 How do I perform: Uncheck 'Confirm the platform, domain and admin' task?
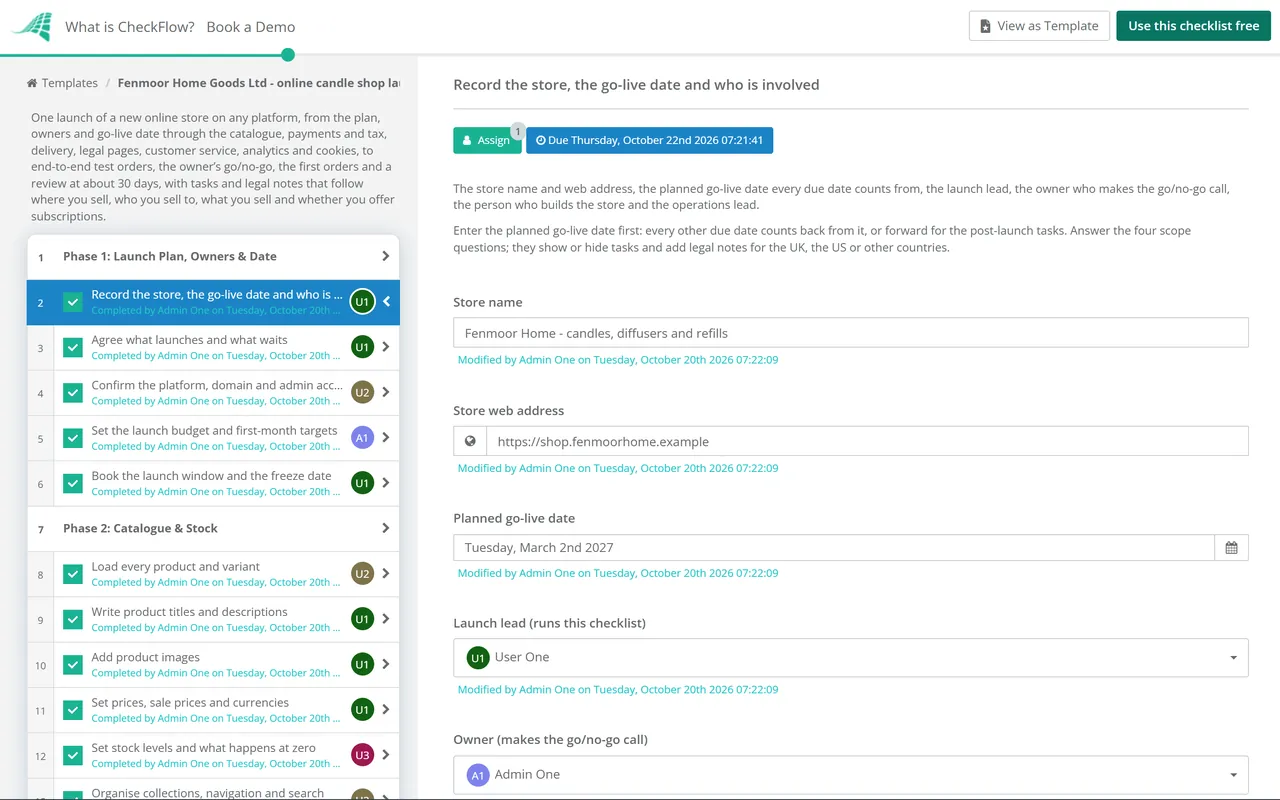coord(73,392)
